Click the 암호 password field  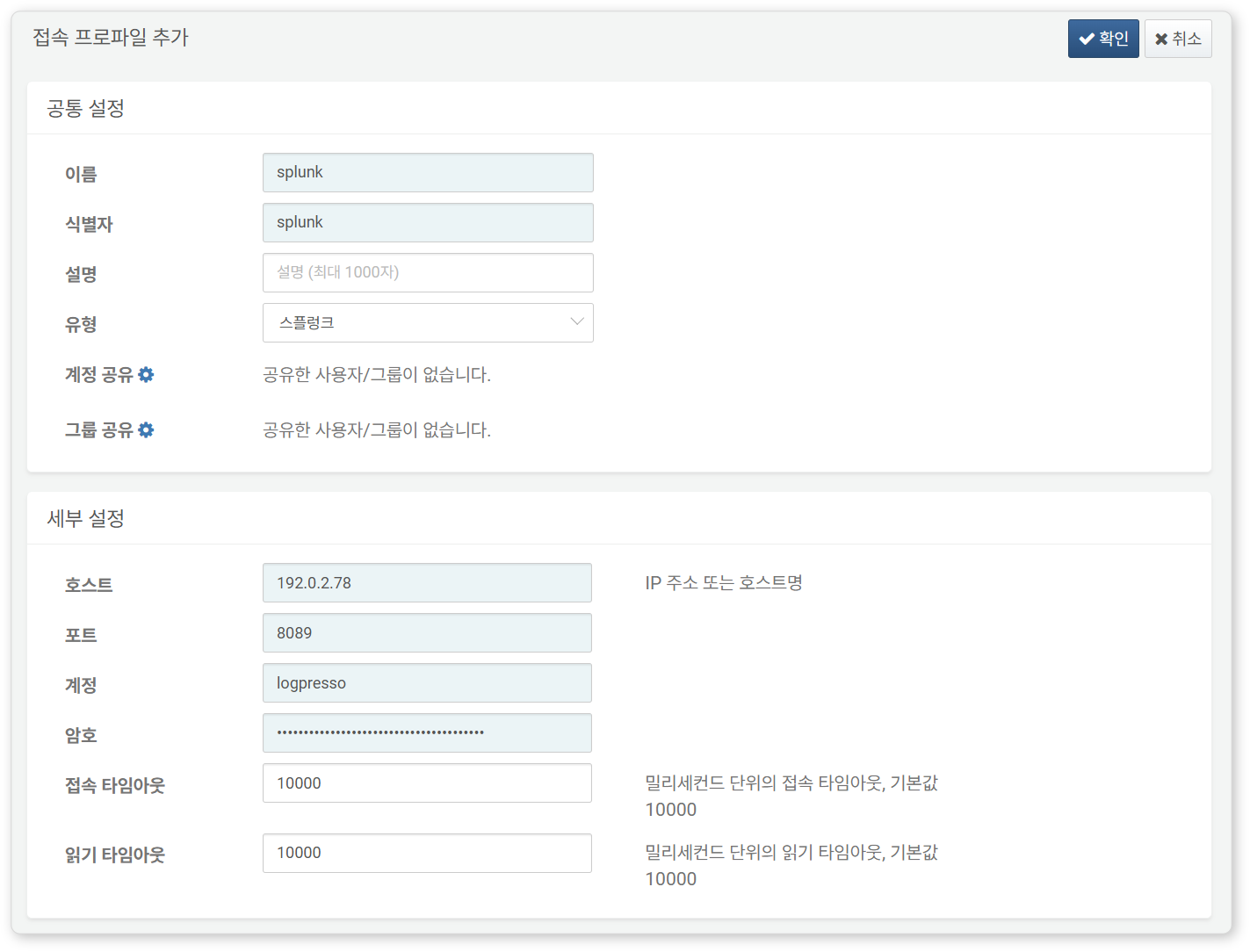(x=427, y=732)
